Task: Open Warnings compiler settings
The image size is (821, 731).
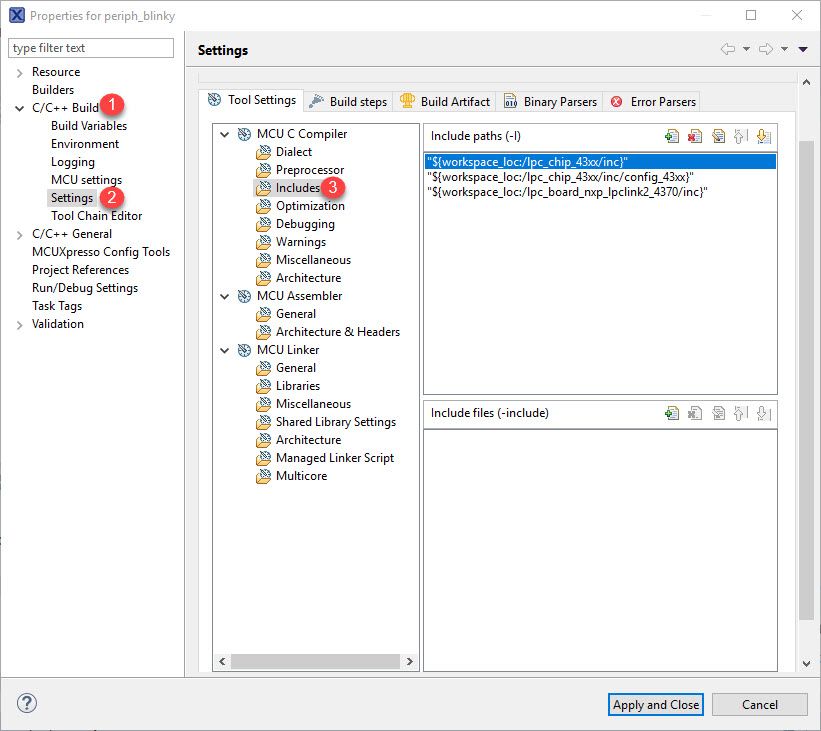Action: click(301, 242)
